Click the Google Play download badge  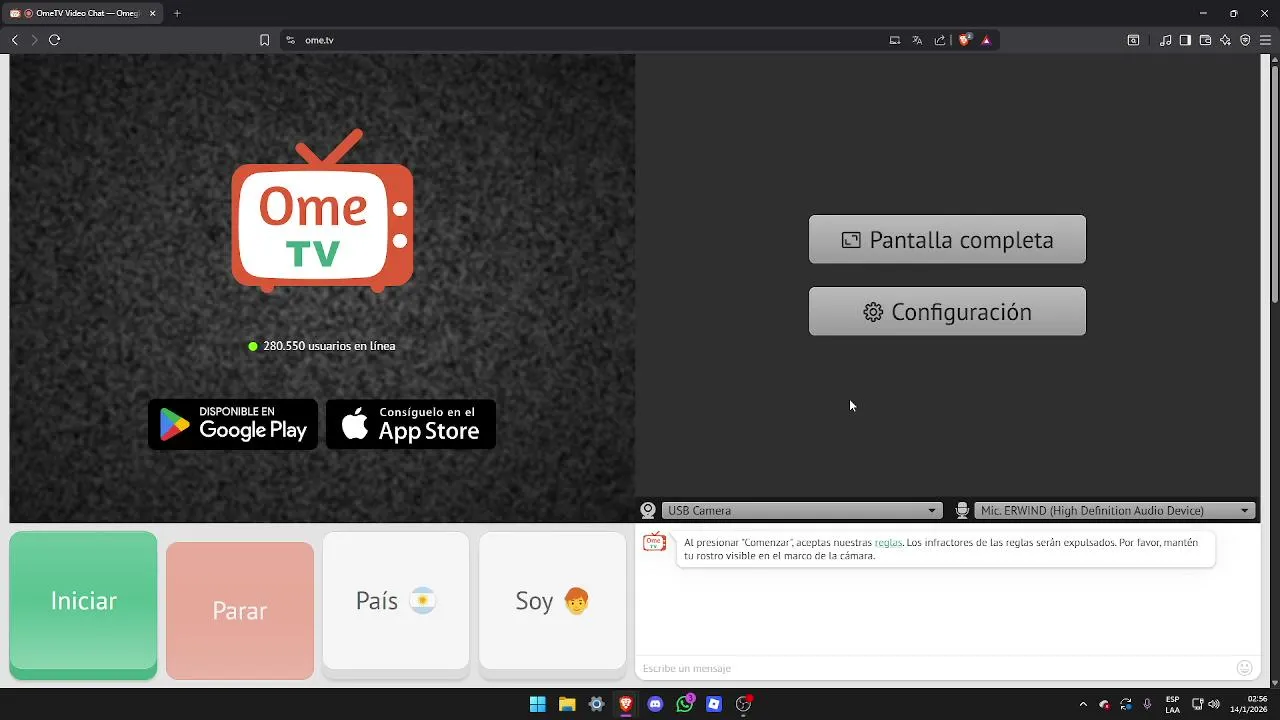pyautogui.click(x=233, y=424)
